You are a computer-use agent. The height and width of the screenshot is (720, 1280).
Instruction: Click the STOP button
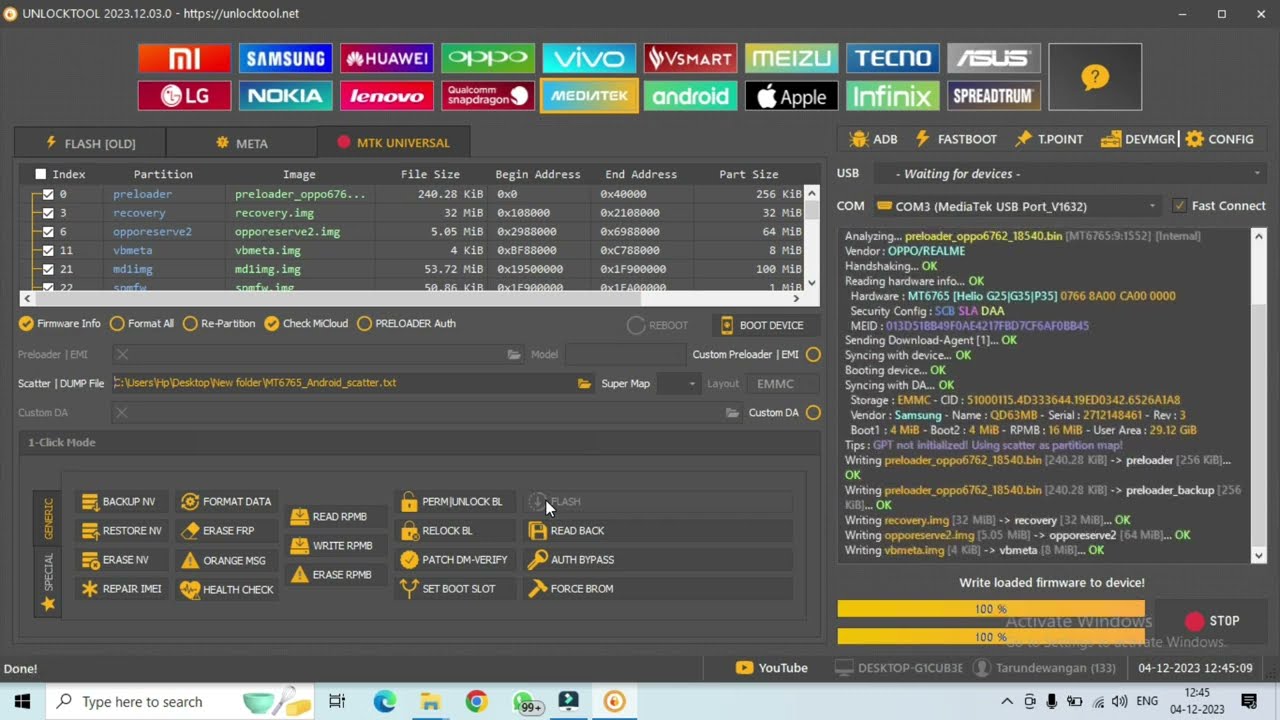click(1212, 621)
